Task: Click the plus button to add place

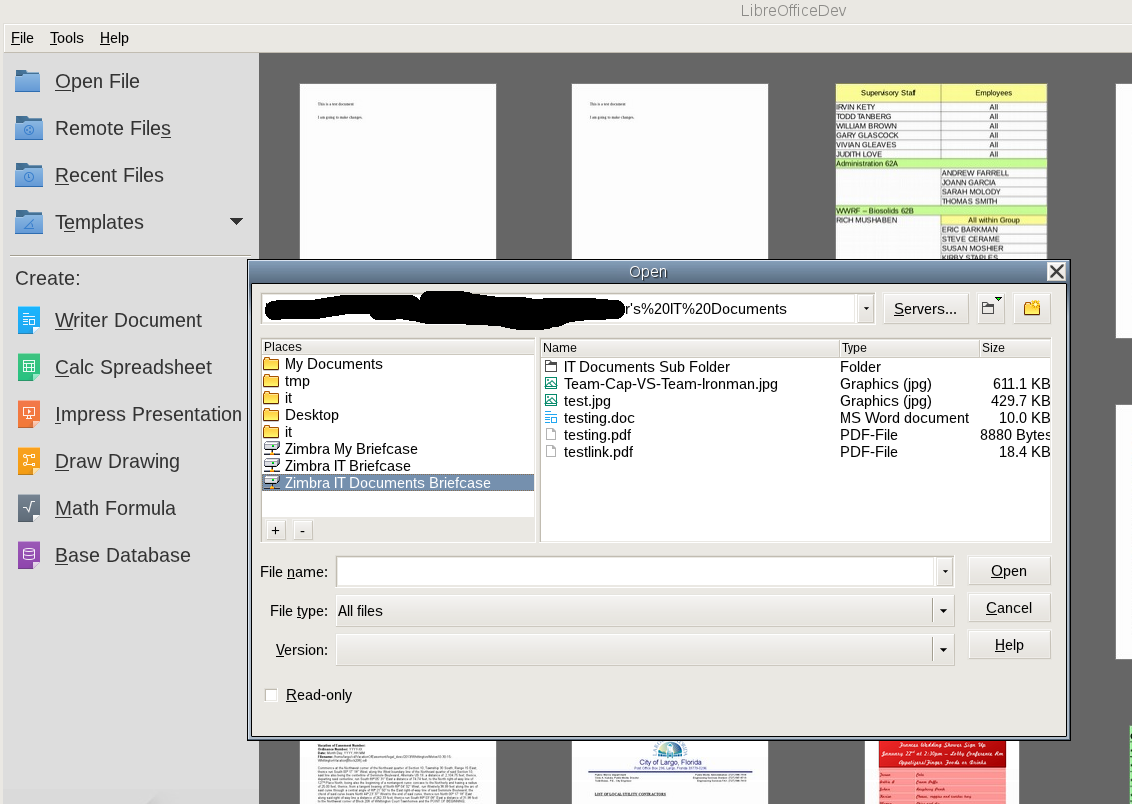Action: (275, 530)
